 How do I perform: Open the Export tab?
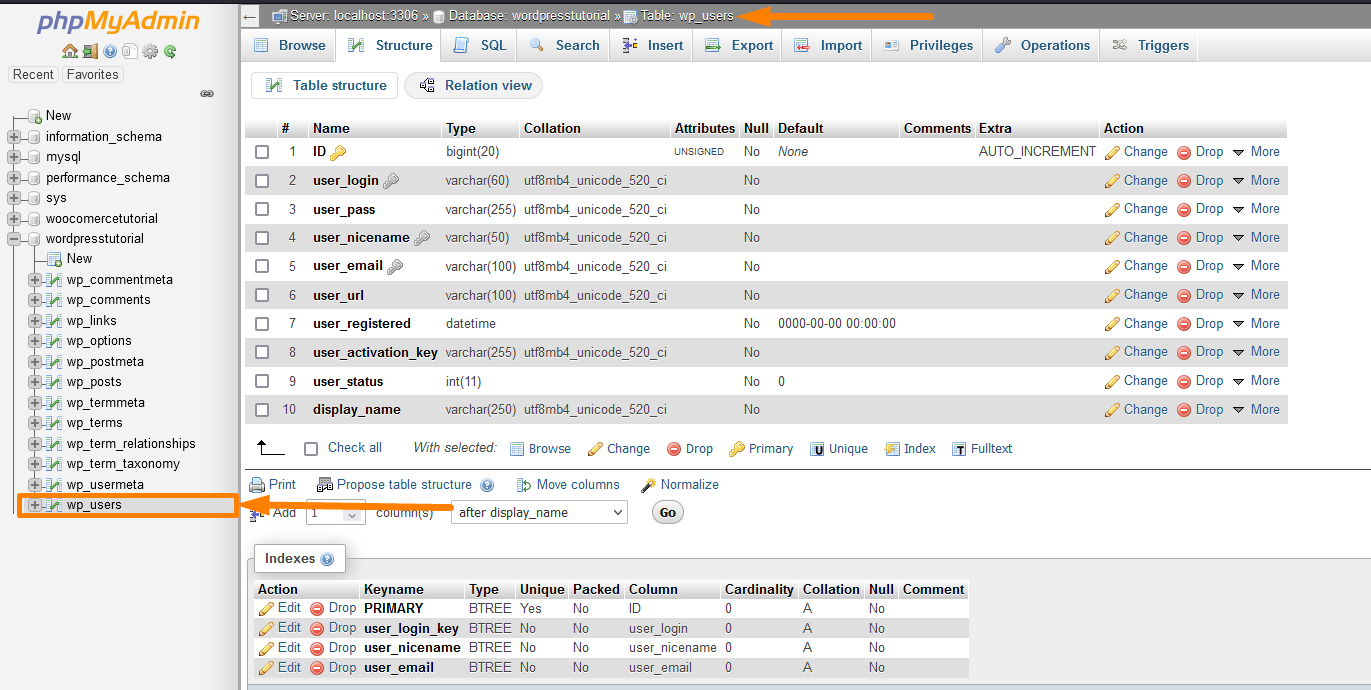739,45
